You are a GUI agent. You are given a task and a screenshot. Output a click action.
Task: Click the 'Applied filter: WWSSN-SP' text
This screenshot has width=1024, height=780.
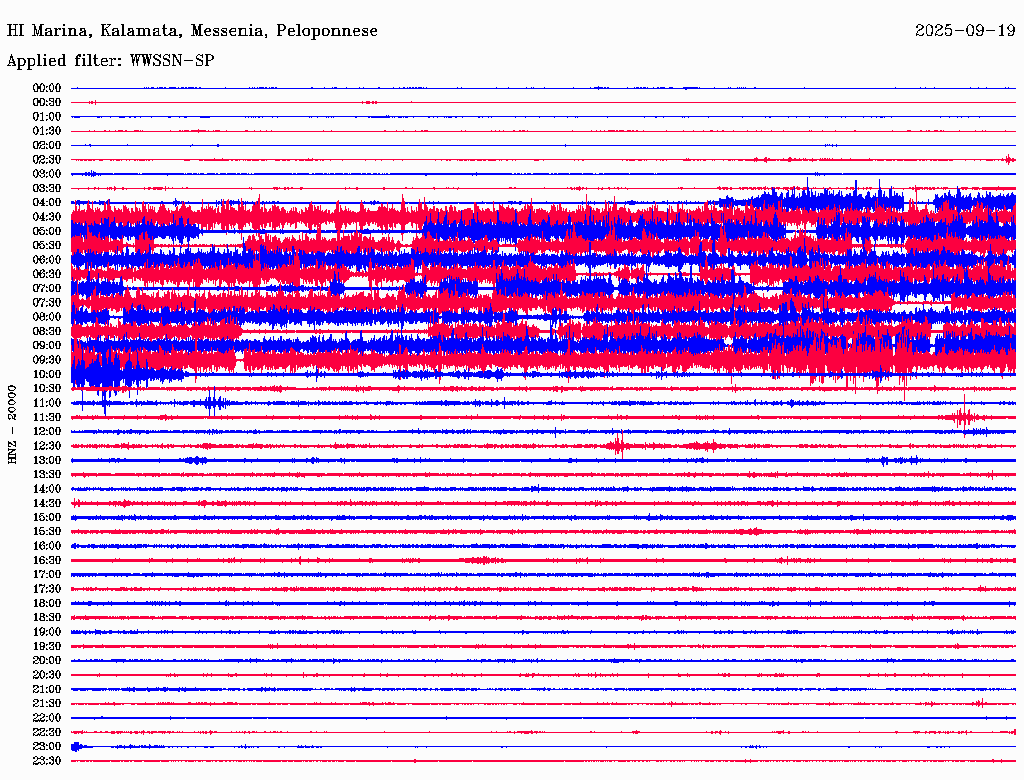(x=110, y=61)
